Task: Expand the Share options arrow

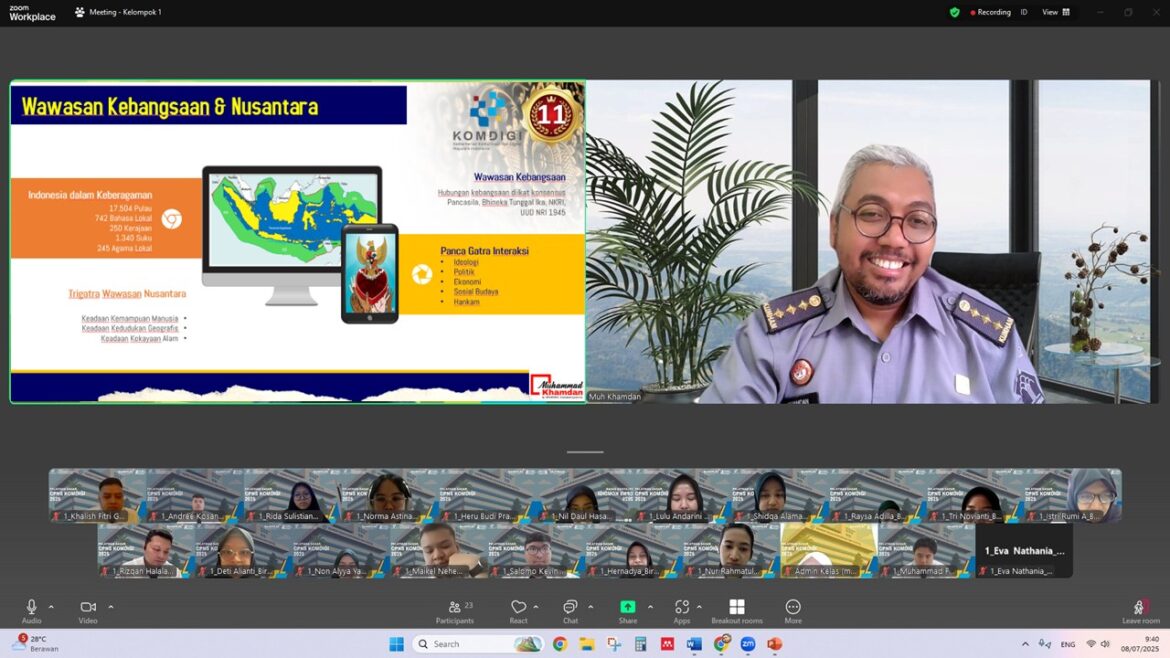Action: 650,607
